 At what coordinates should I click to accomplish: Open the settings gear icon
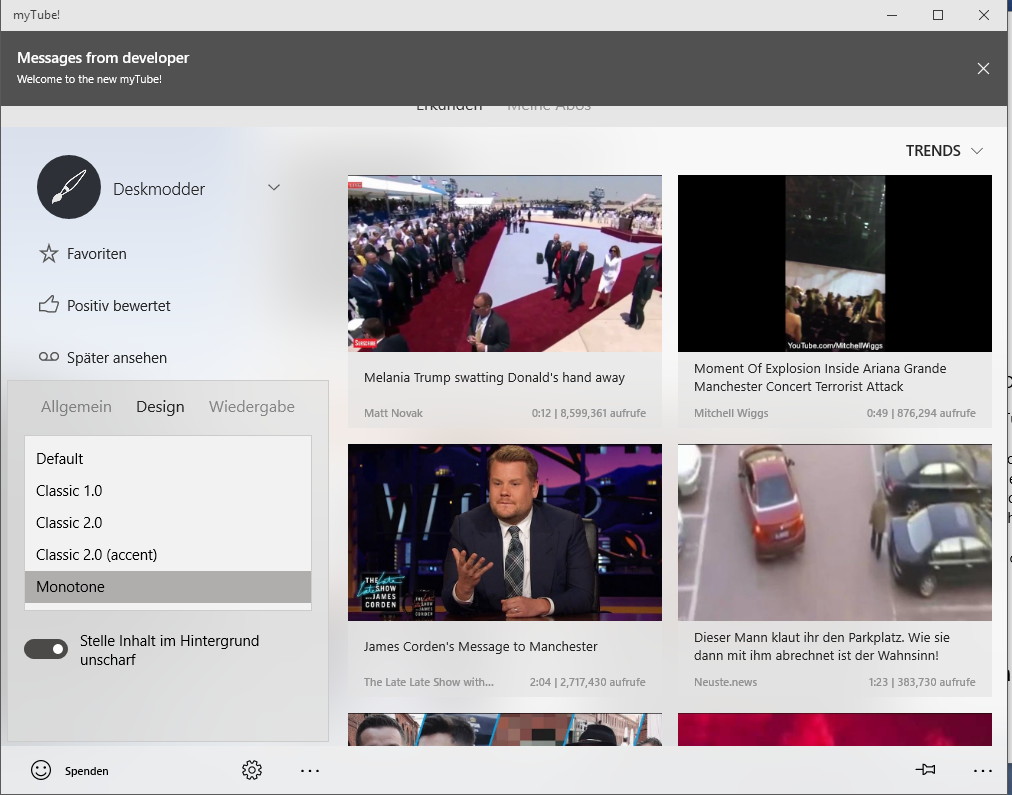(252, 770)
